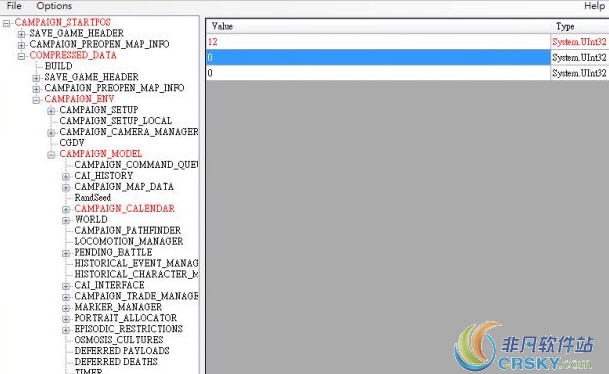Click the unhighlighted 0 value in last row
Image resolution: width=609 pixels, height=374 pixels.
point(378,73)
